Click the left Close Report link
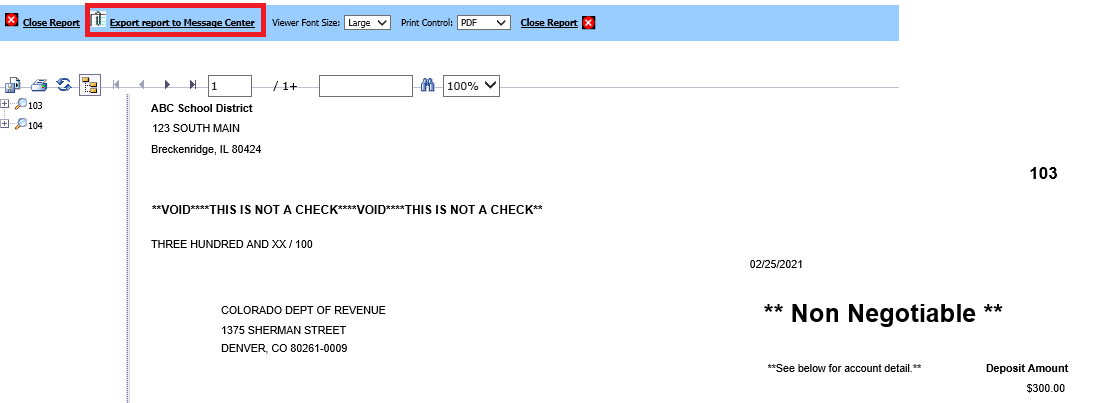The height and width of the screenshot is (403, 1109). (50, 22)
